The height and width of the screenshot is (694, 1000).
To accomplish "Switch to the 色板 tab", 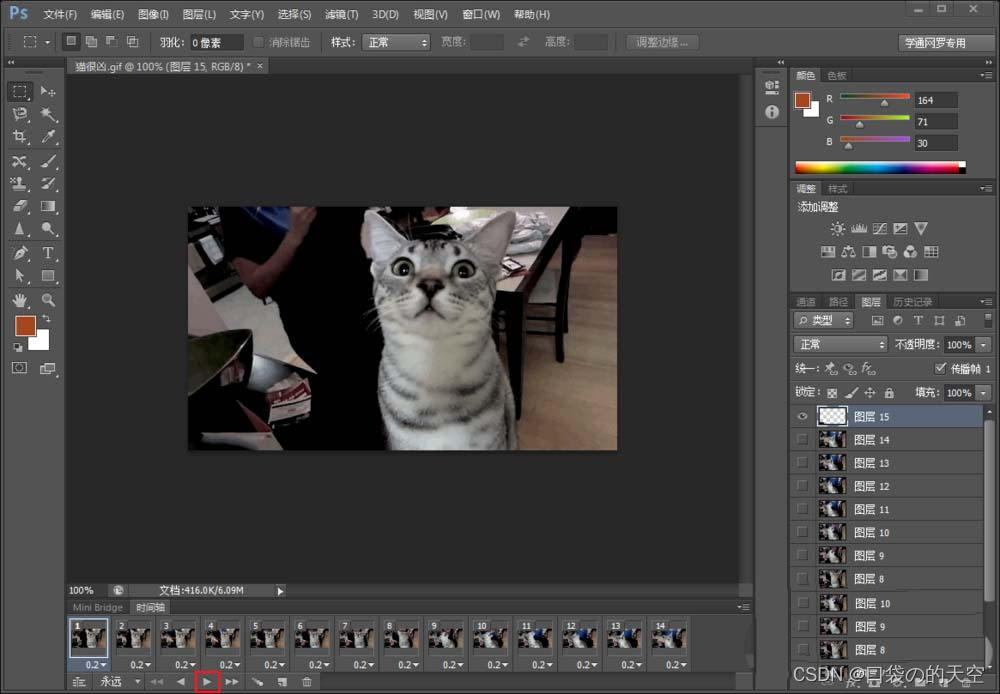I will coord(836,75).
